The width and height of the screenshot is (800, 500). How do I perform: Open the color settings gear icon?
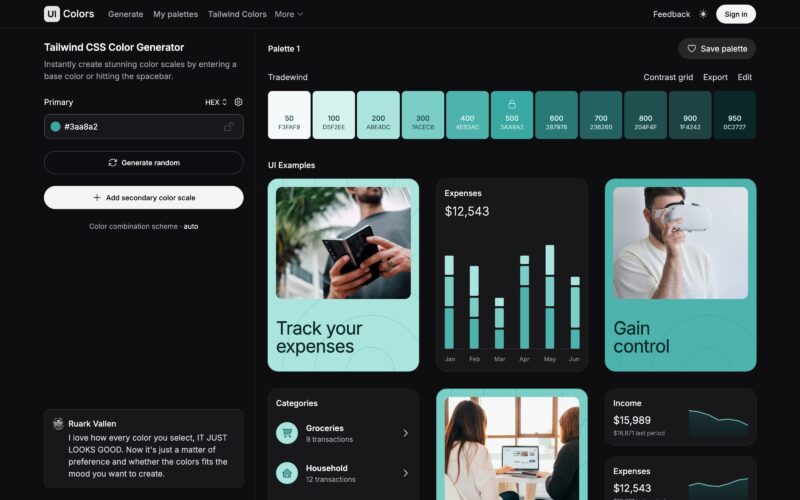point(238,102)
